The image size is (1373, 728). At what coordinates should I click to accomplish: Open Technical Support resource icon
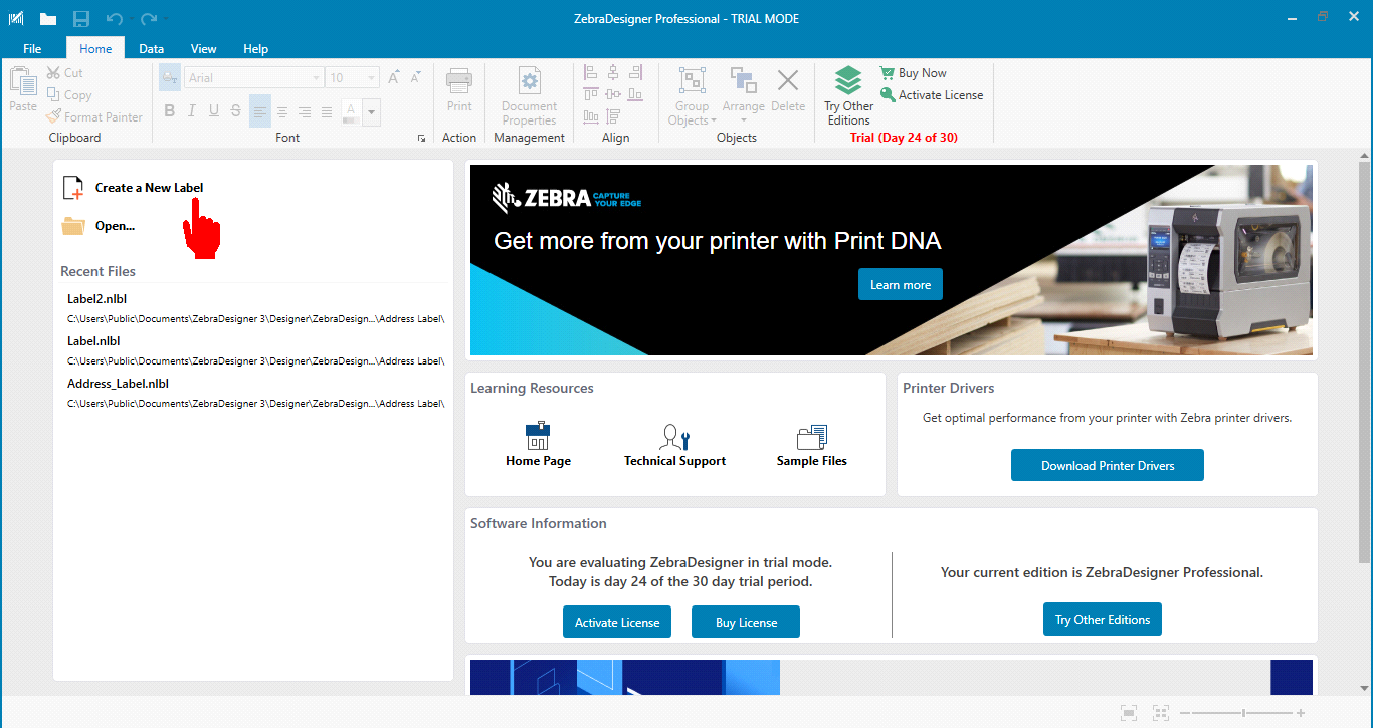tap(675, 437)
